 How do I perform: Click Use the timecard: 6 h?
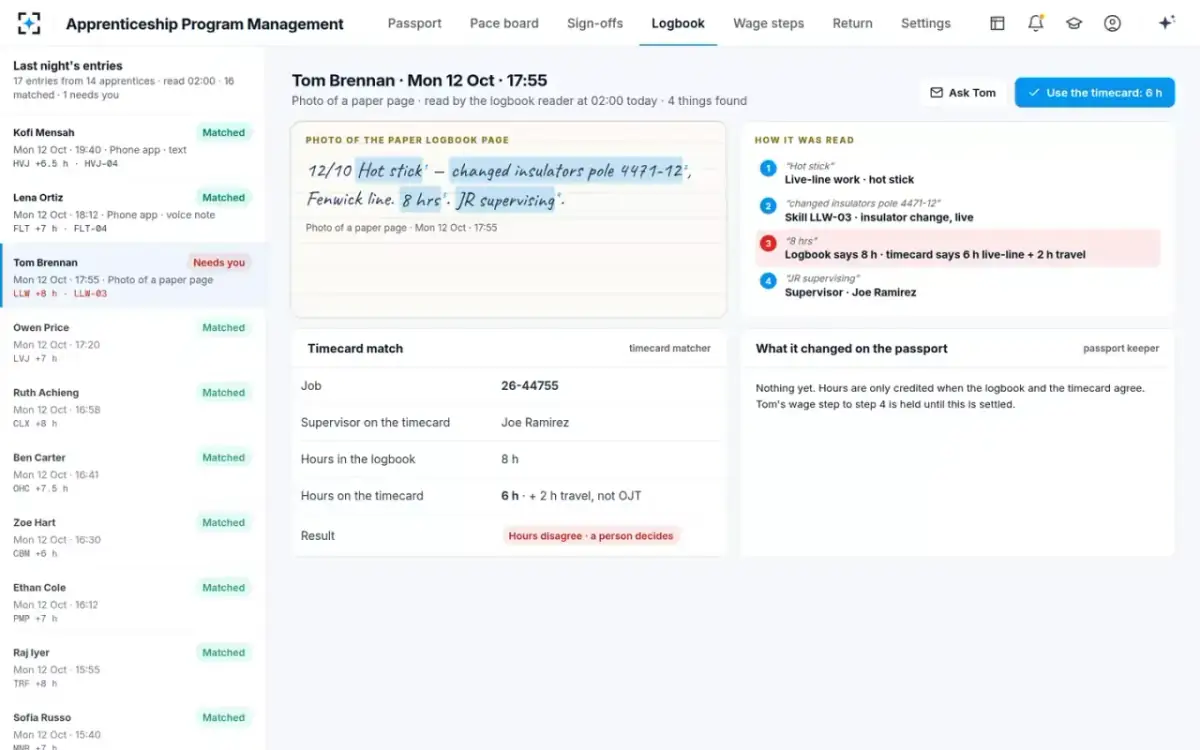click(1095, 93)
